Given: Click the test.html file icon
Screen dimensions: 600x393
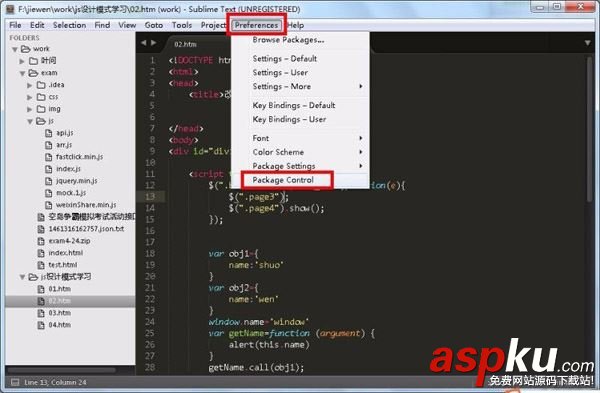Looking at the screenshot, I should pos(41,265).
